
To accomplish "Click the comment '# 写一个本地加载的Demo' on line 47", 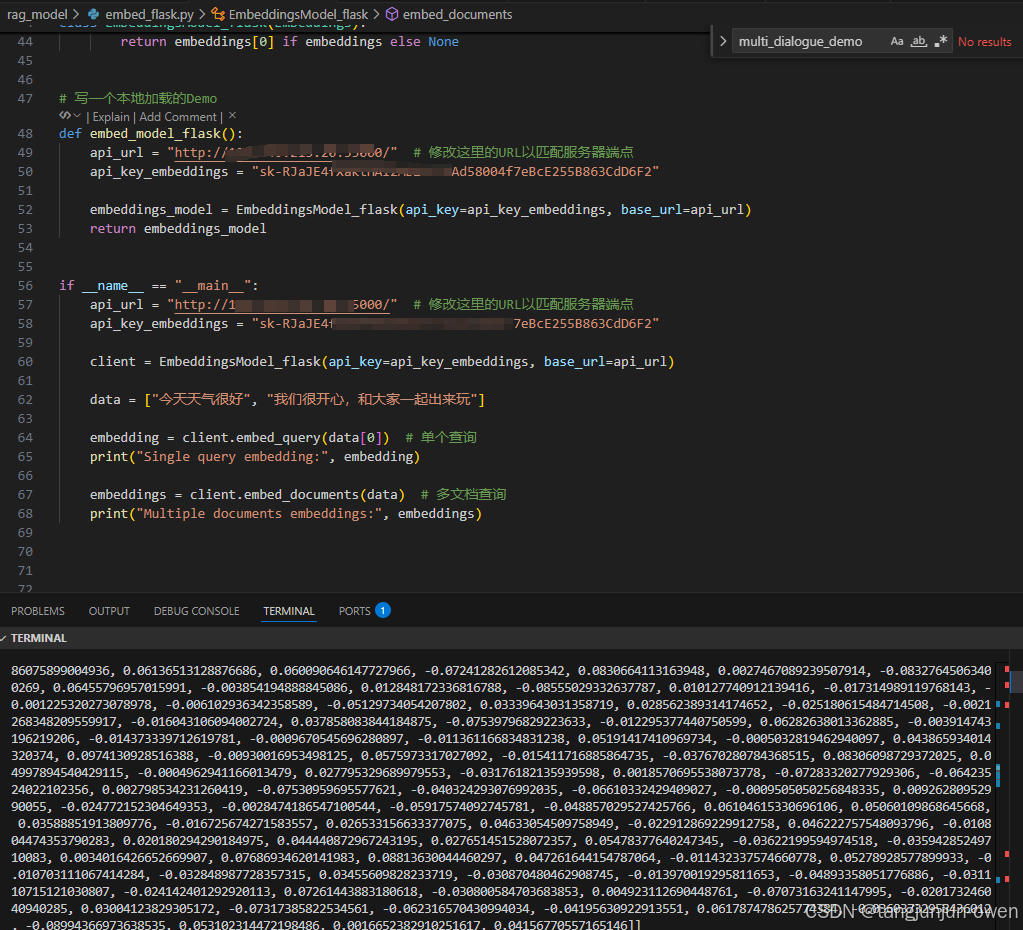I will (138, 99).
